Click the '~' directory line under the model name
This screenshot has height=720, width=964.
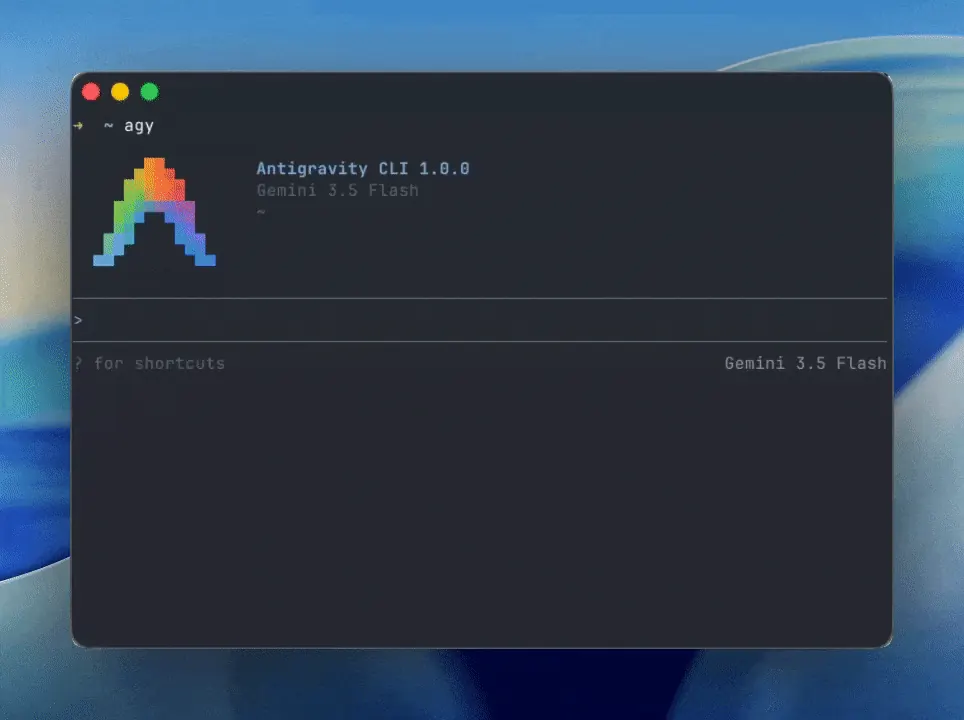[261, 212]
